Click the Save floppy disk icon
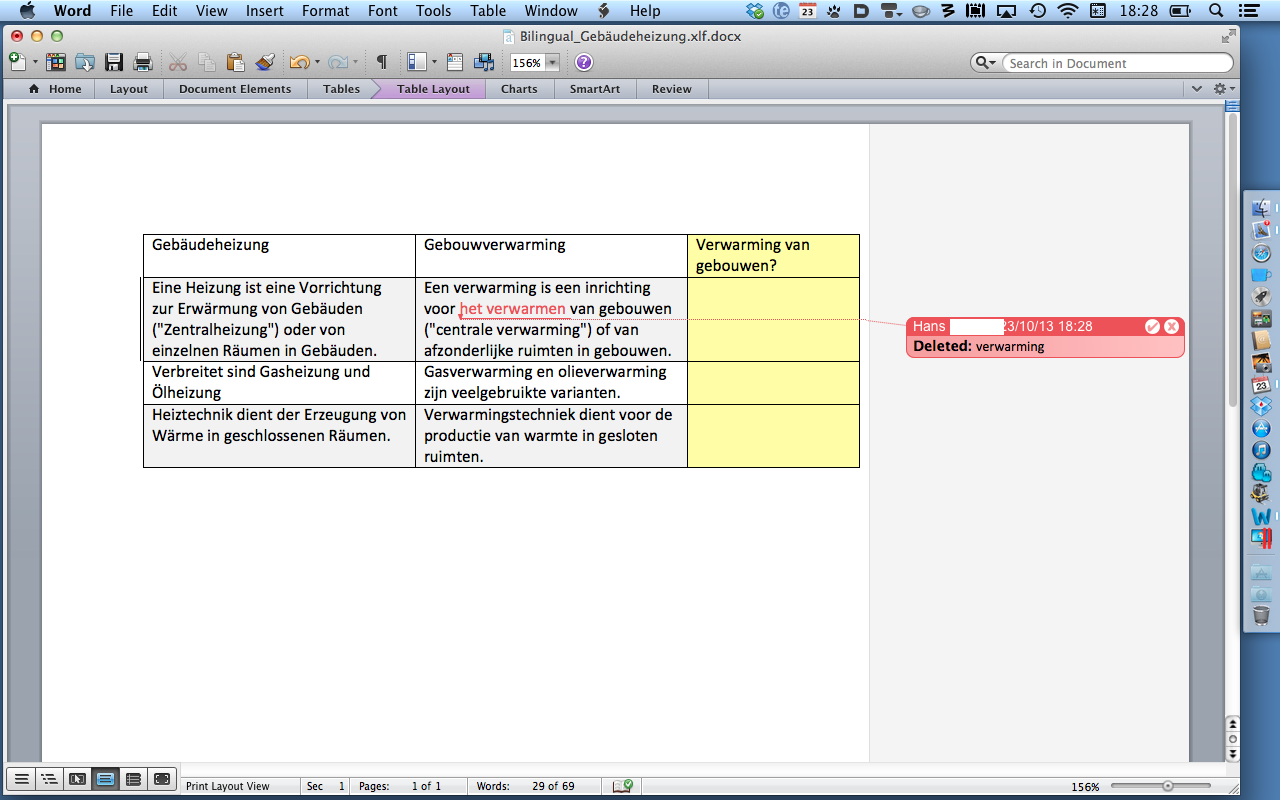 tap(114, 62)
